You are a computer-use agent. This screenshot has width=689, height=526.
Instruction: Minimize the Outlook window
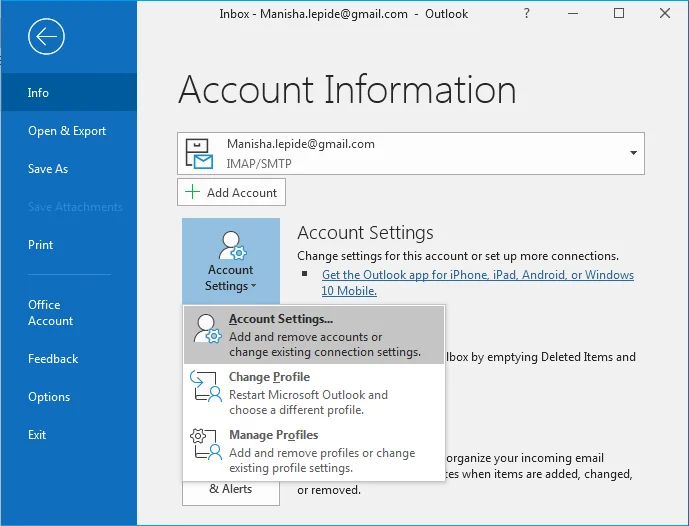coord(573,13)
